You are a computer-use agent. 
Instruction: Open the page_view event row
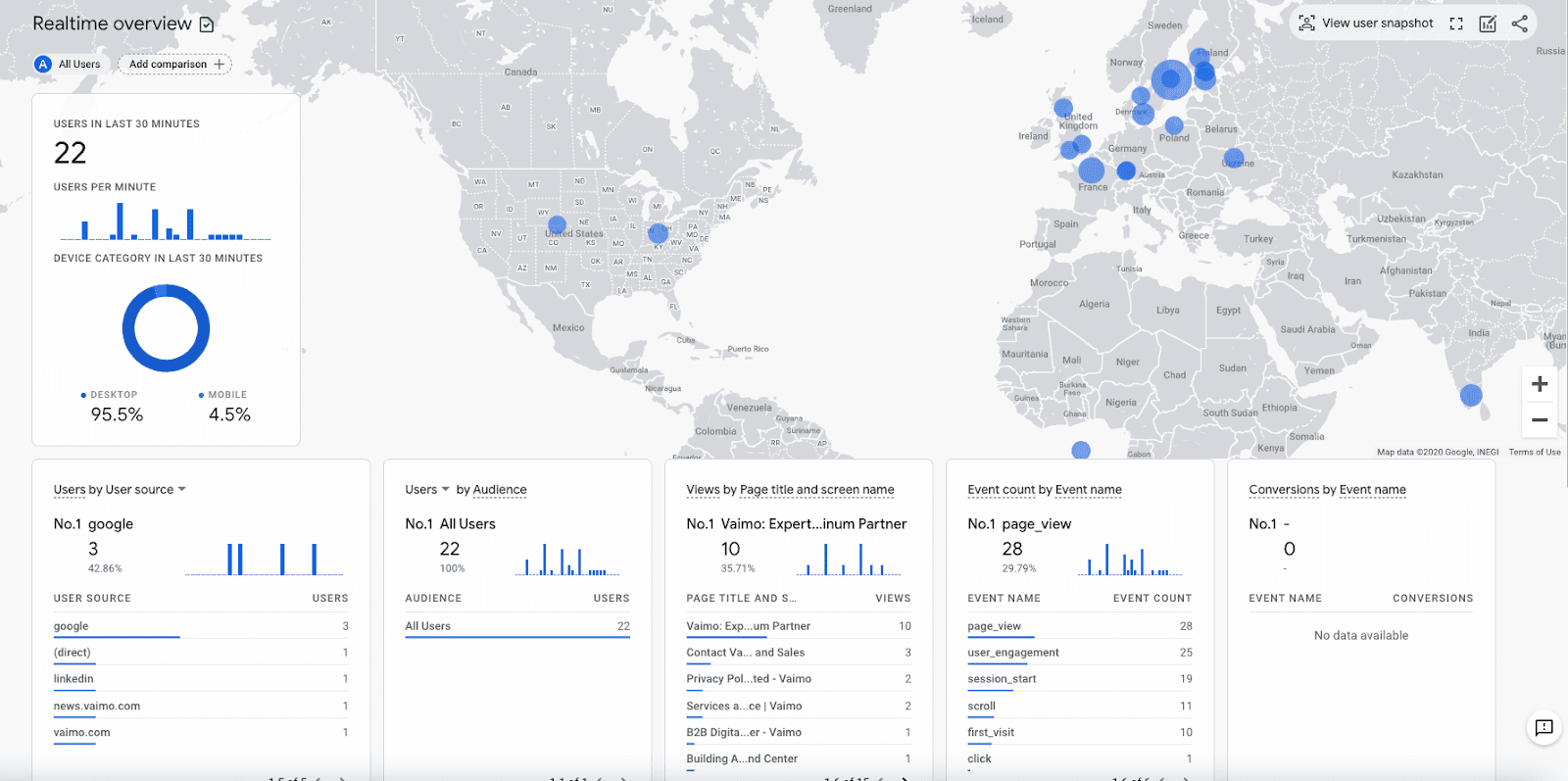point(994,626)
